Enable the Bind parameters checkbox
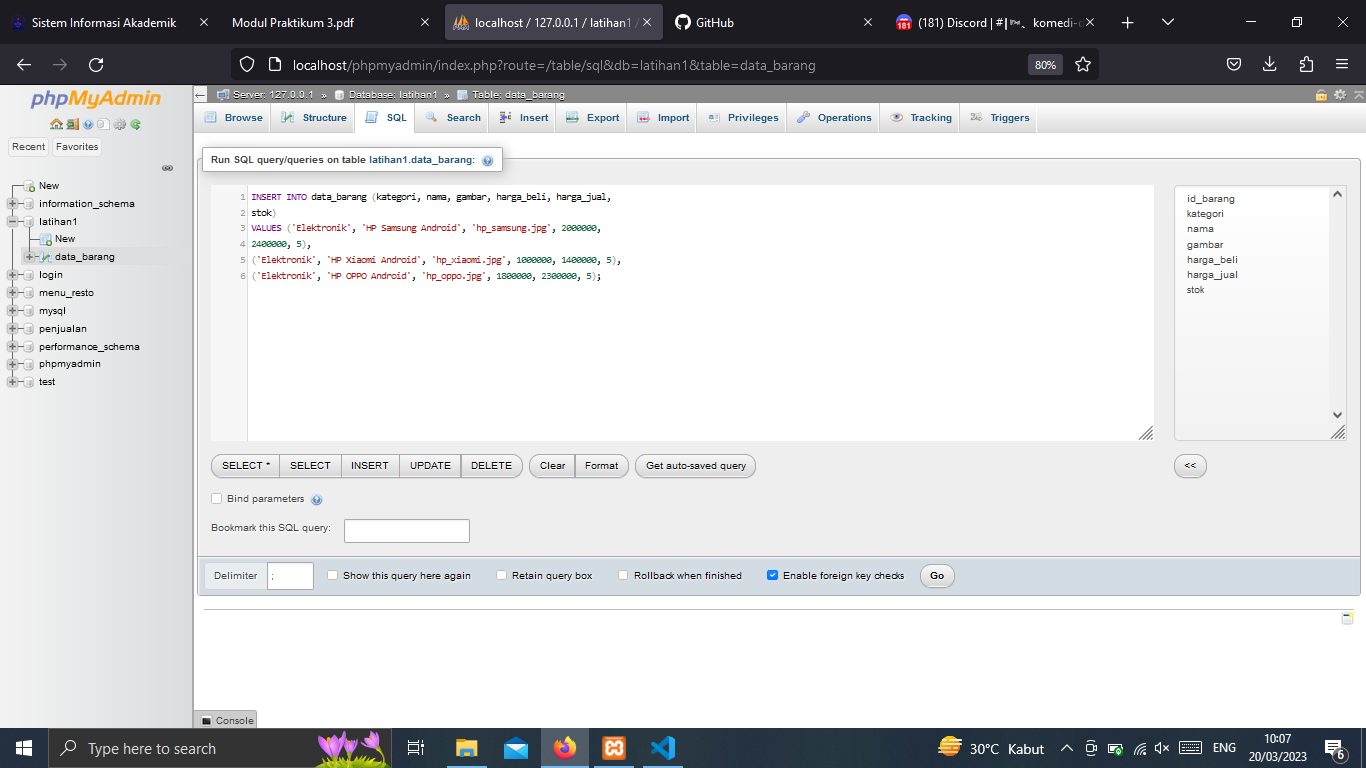1366x768 pixels. 216,499
